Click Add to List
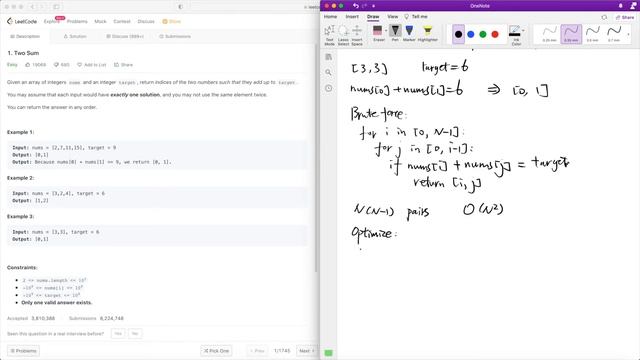Viewport: 640px width, 360px height. [91, 65]
